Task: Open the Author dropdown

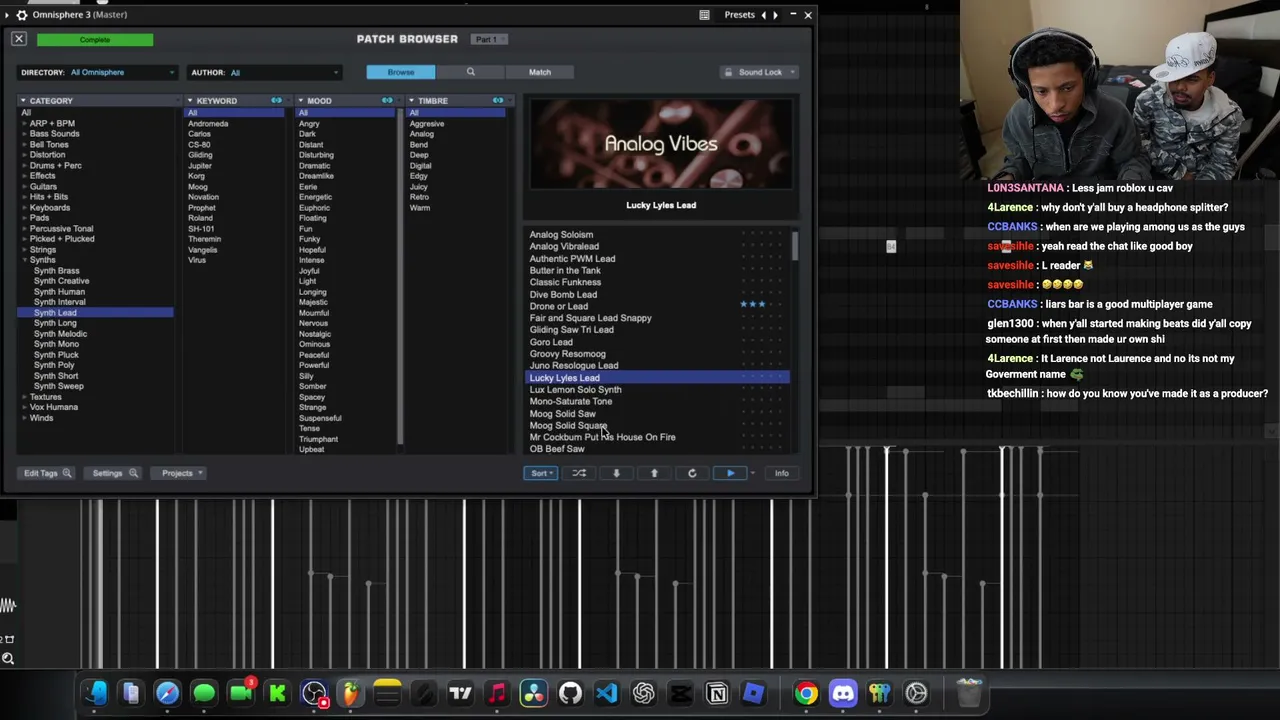Action: [265, 72]
